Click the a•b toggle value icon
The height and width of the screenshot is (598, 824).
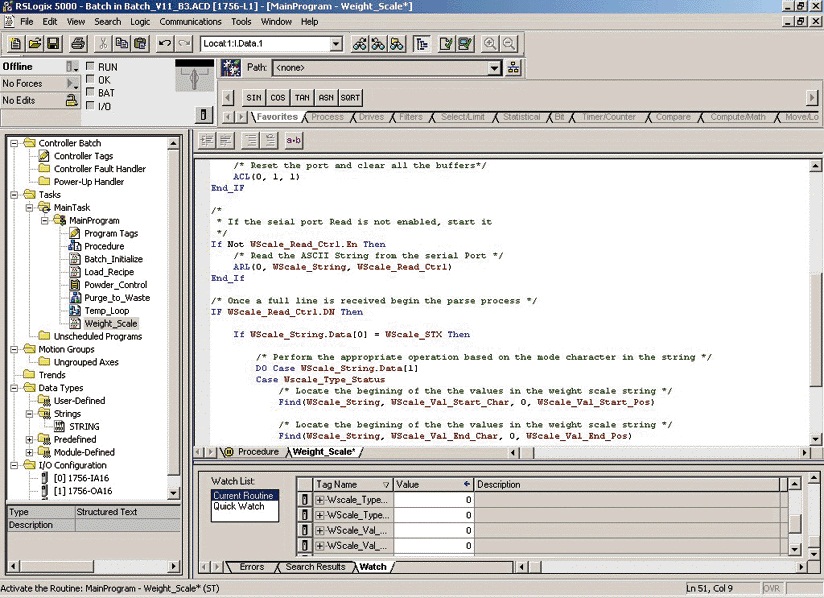[294, 141]
